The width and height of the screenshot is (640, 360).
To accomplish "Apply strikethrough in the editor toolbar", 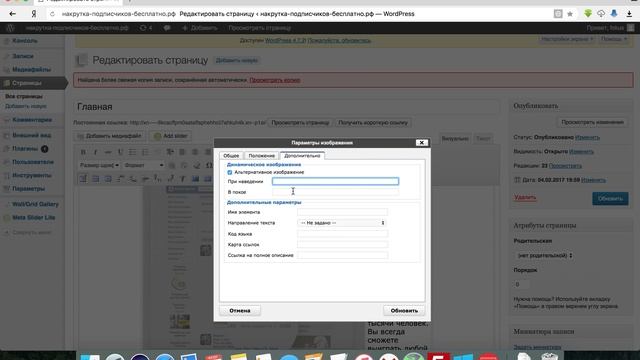I will (108, 152).
